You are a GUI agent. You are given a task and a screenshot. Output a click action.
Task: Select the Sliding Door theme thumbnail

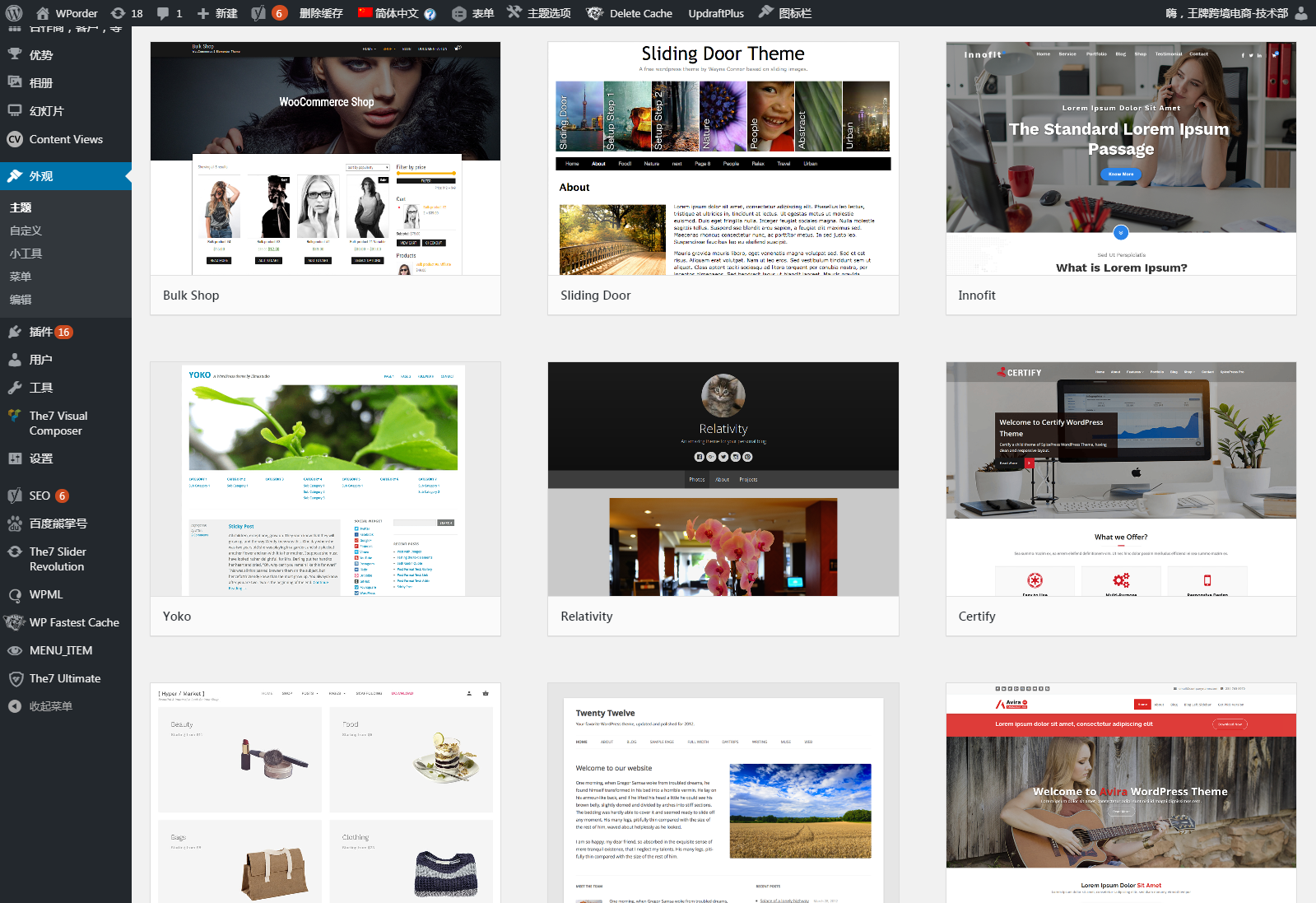[723, 158]
